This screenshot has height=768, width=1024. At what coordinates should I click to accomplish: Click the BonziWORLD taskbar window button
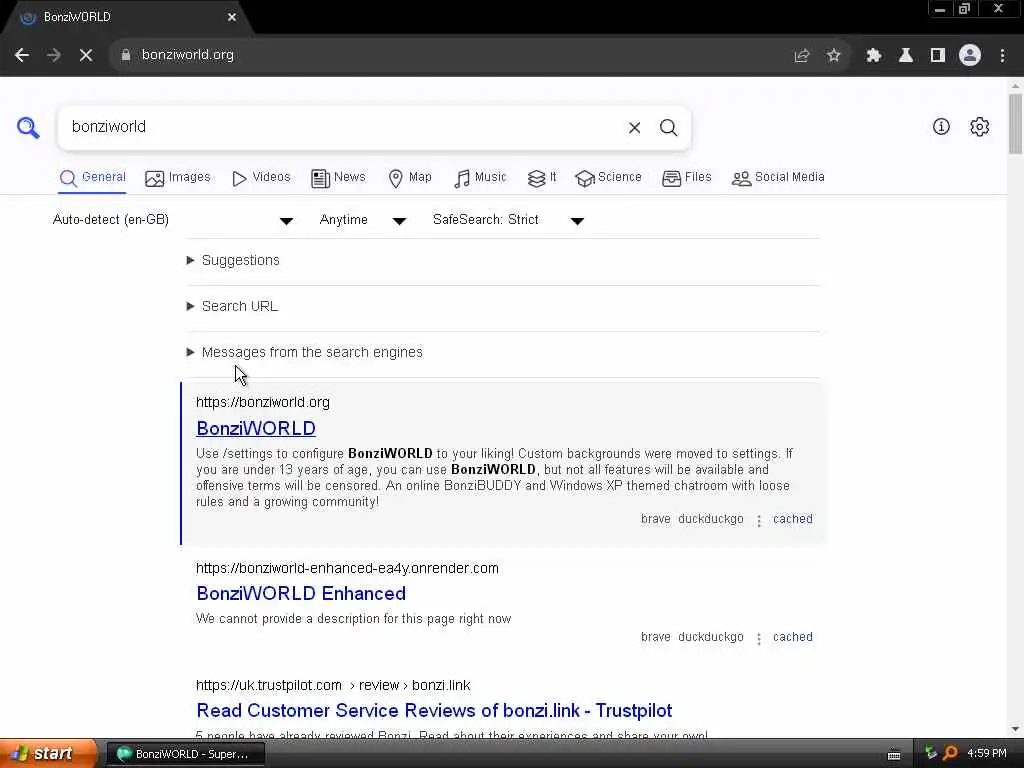(x=185, y=754)
